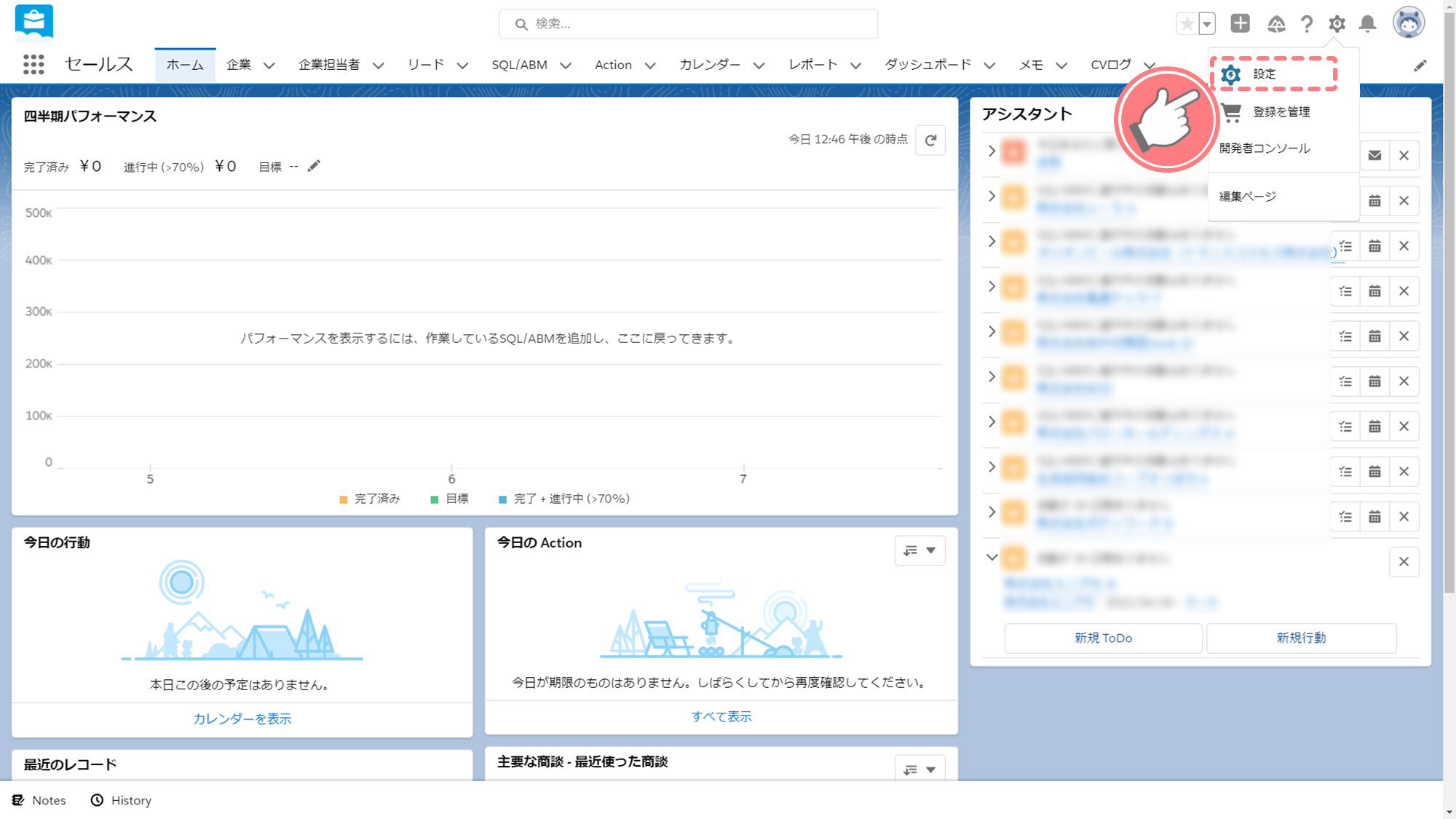Click the calendar icon in ninth assistant row

[1374, 517]
